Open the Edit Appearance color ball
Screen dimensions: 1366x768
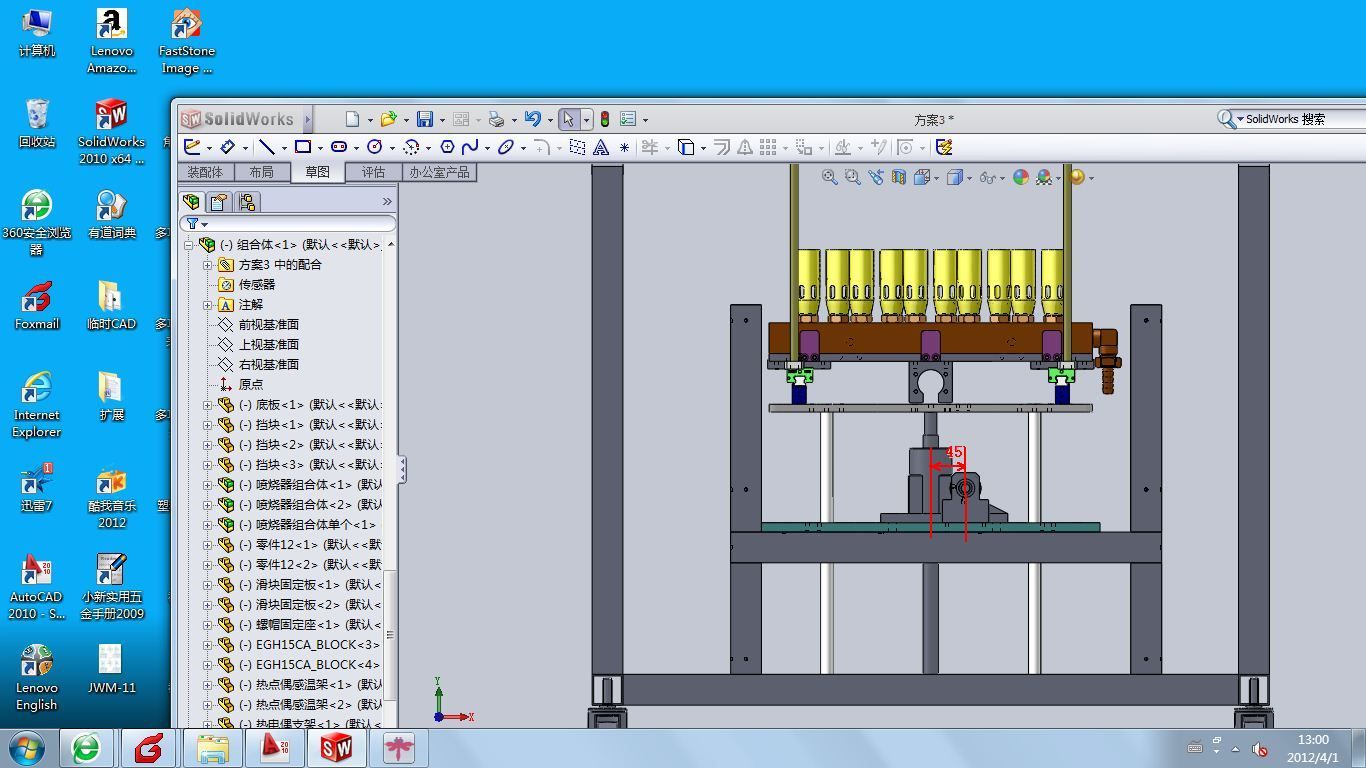click(1021, 177)
